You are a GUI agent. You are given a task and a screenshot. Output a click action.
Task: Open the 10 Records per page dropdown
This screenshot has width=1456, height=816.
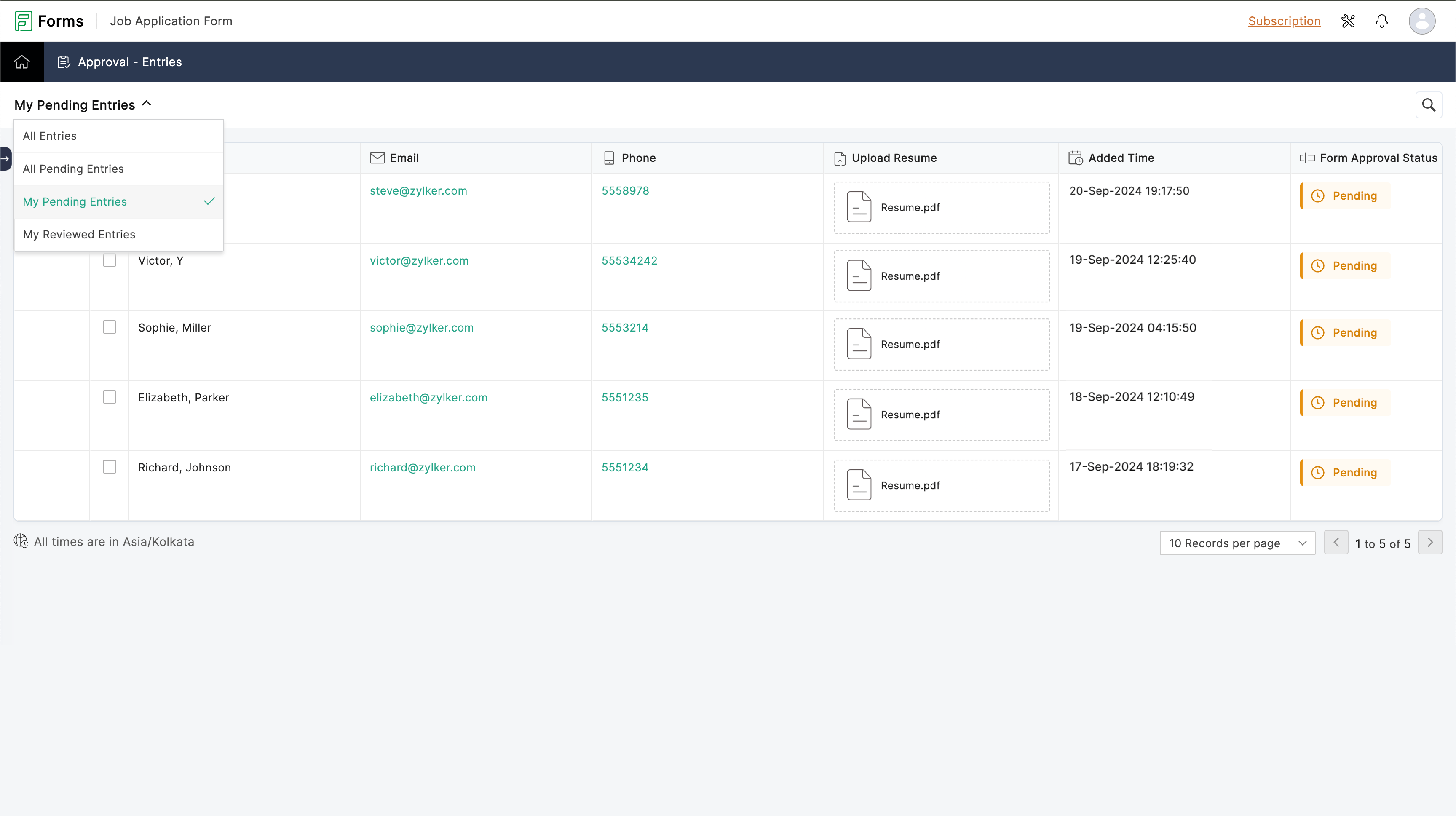(x=1237, y=543)
